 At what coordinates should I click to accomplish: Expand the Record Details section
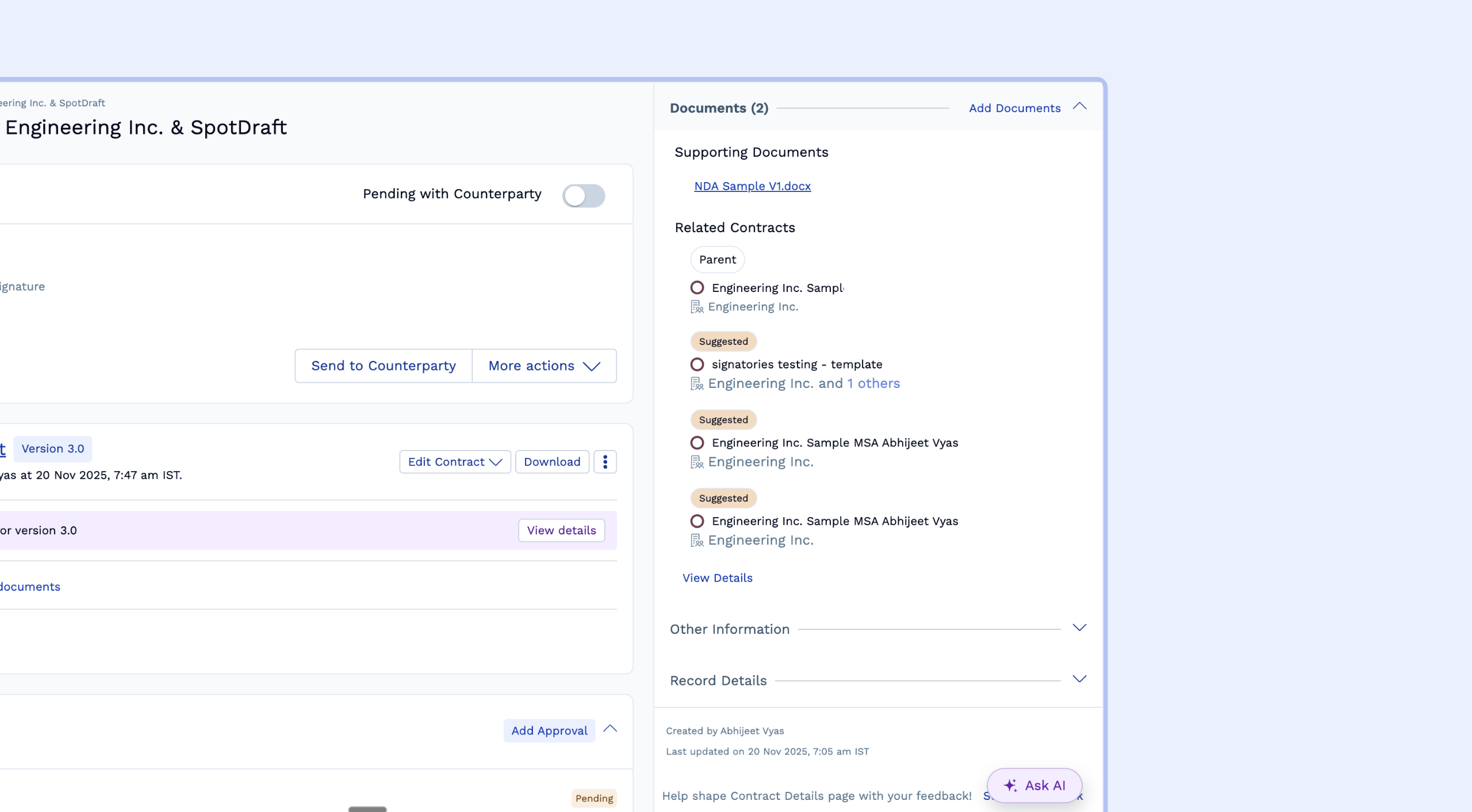1079,679
